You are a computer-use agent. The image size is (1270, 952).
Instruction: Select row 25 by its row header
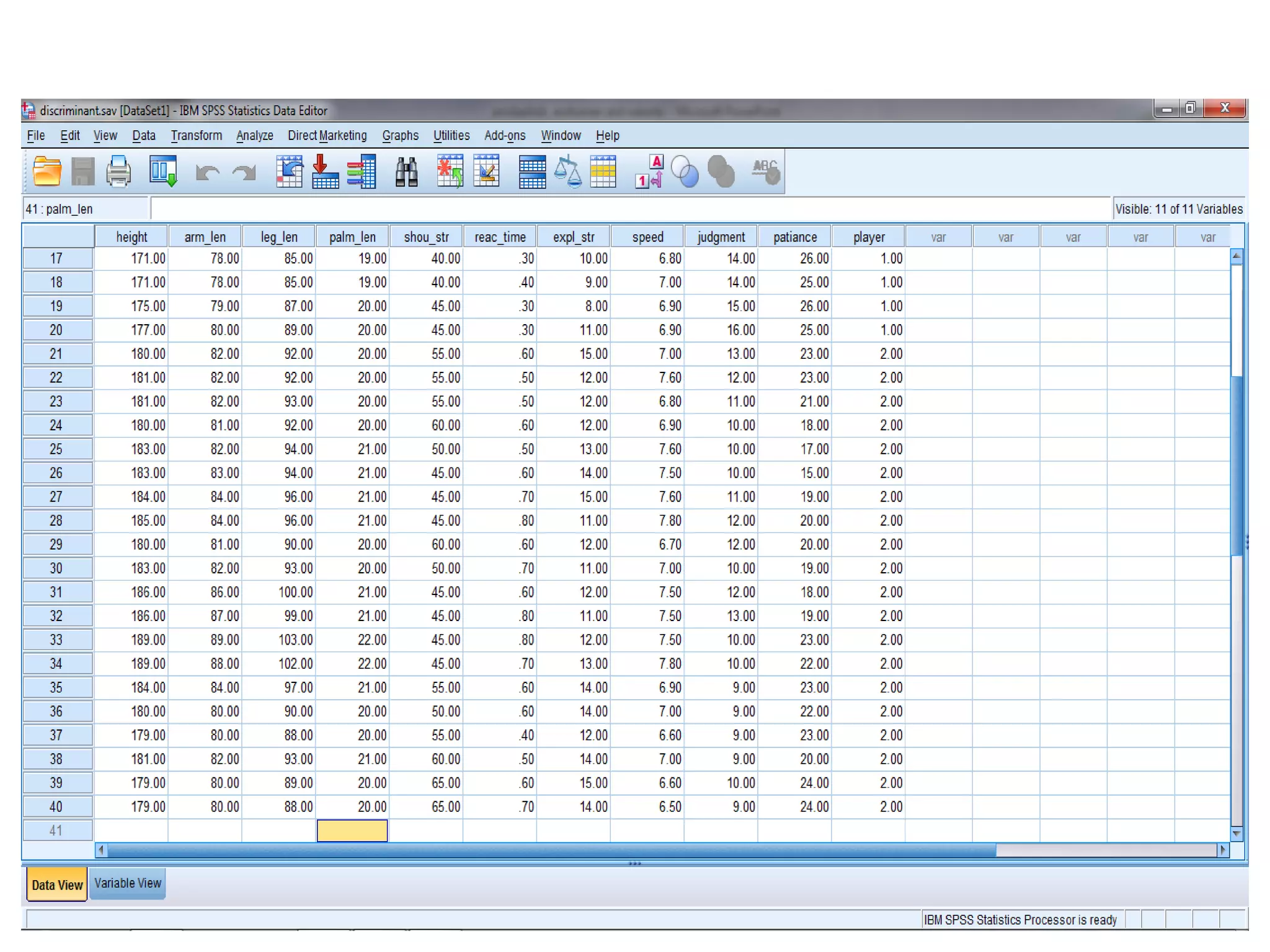pos(56,449)
